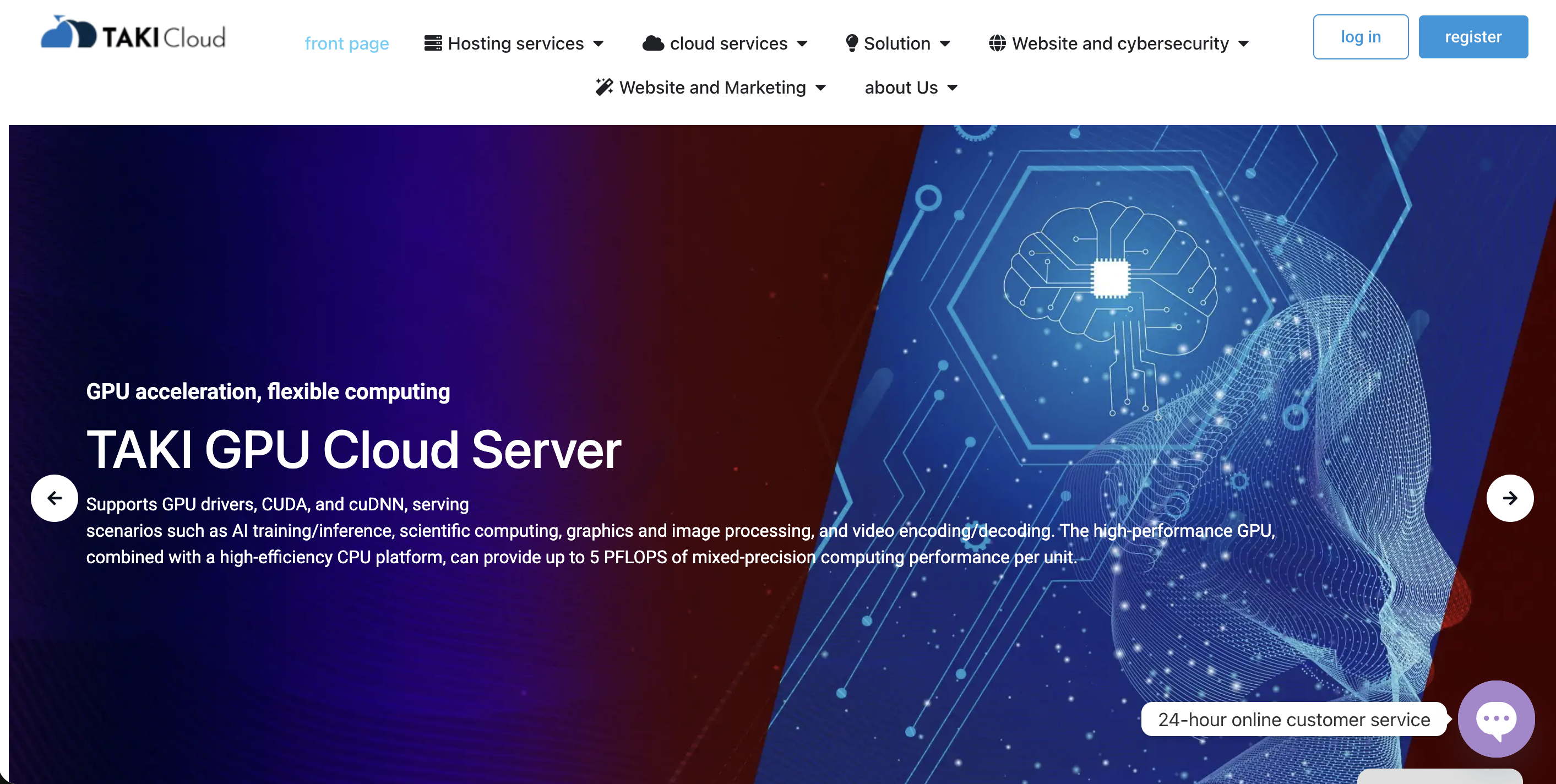Click the magic wand icon beside Website and Marketing
This screenshot has height=784, width=1556.
(x=604, y=88)
